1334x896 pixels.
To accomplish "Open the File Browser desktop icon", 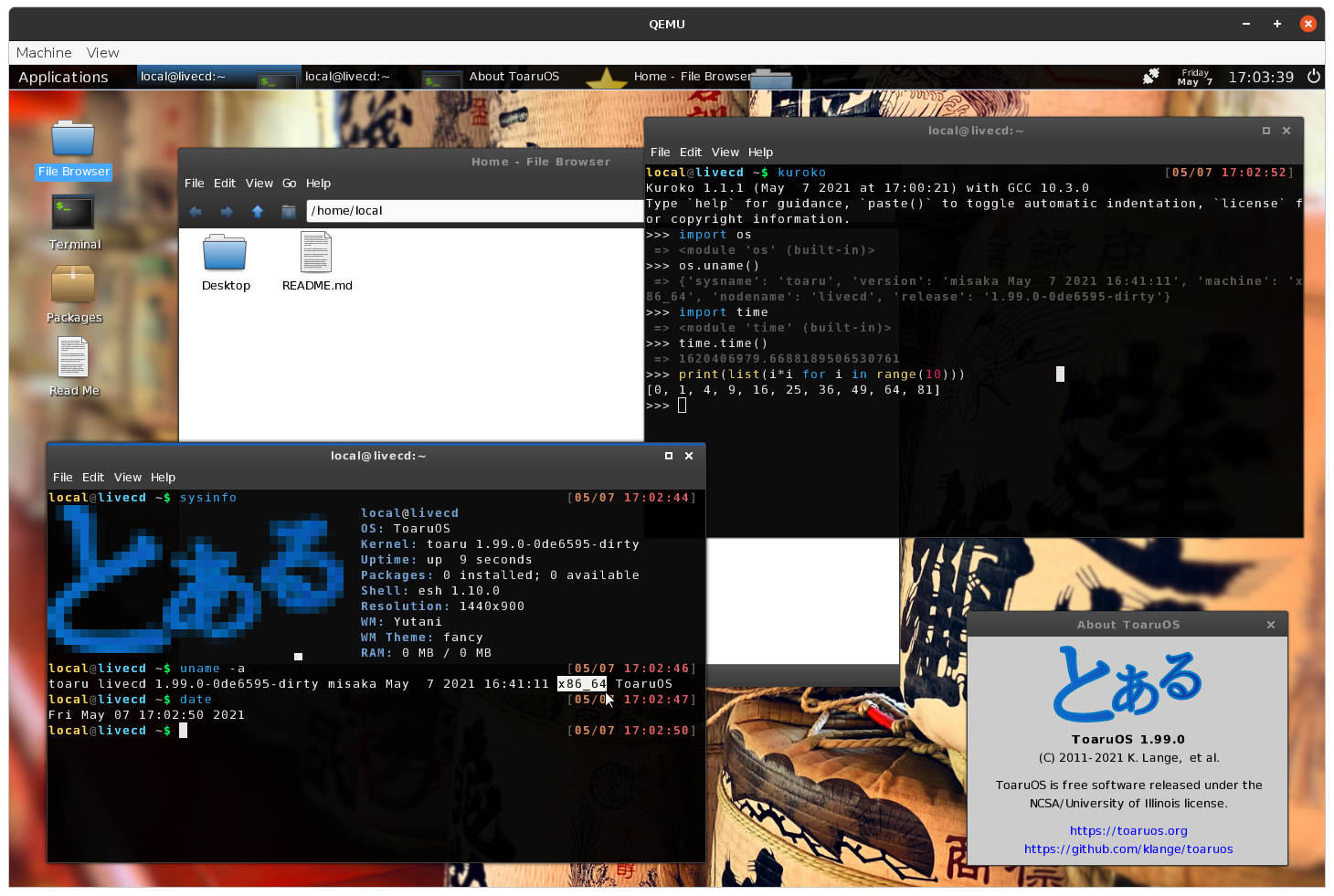I will (74, 142).
